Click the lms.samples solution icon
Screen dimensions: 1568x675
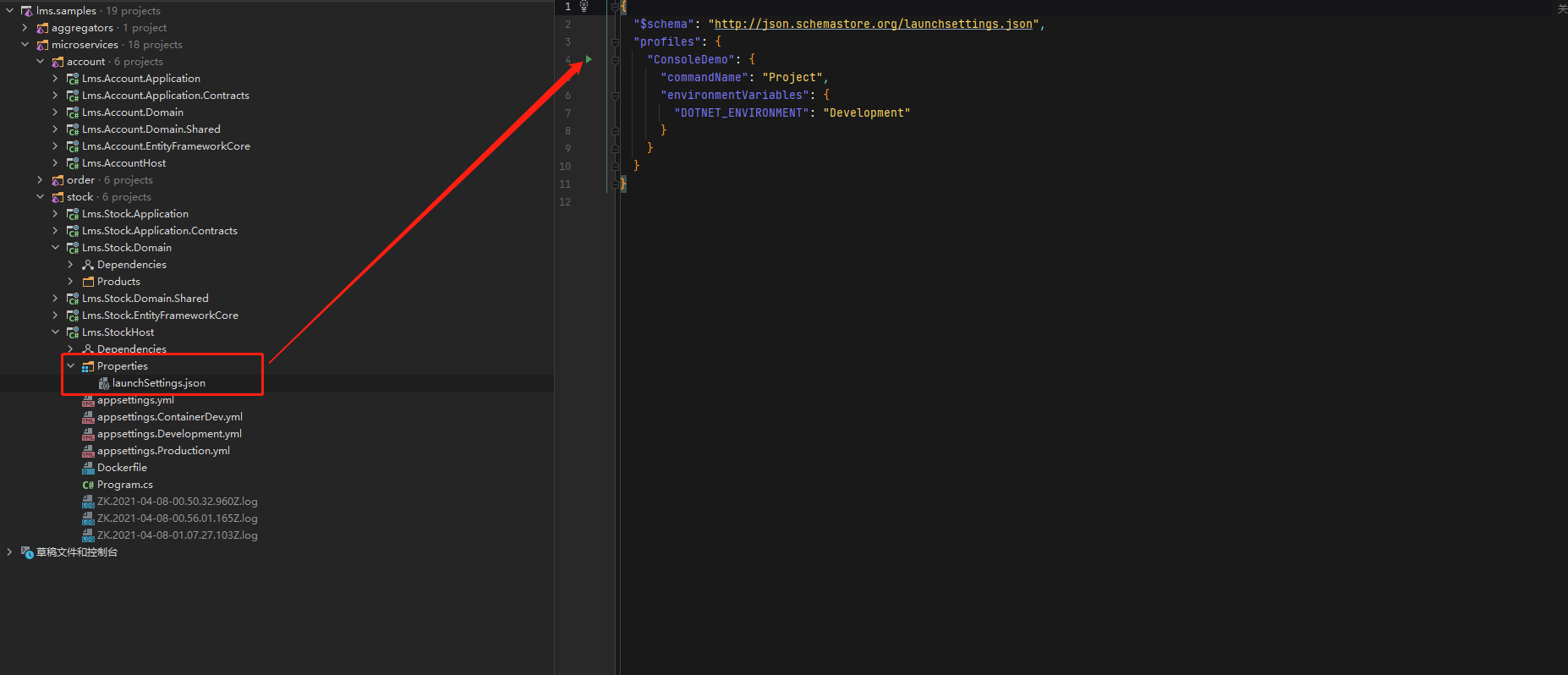(27, 11)
